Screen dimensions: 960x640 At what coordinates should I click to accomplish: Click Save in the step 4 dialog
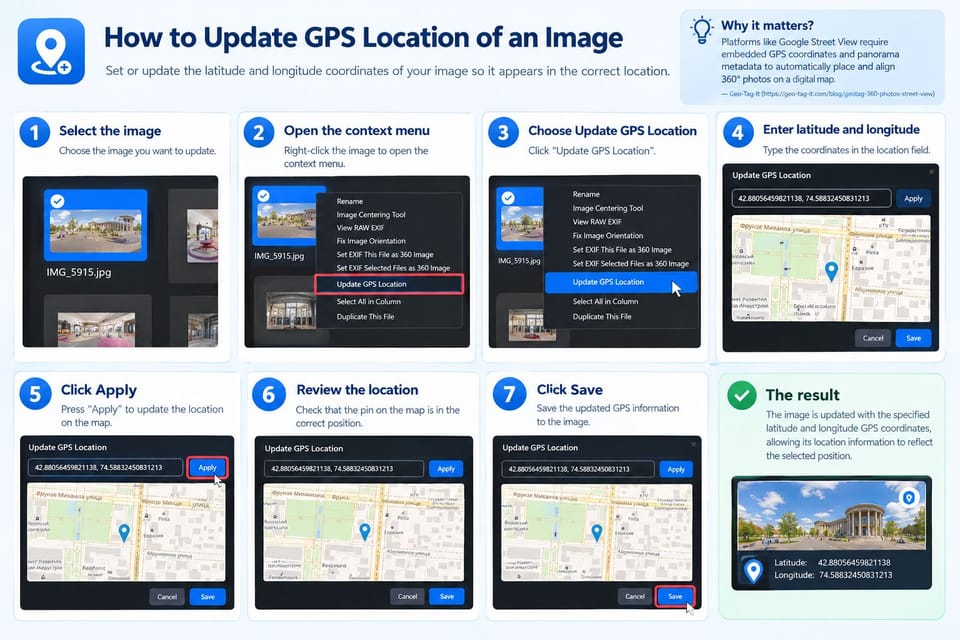913,338
